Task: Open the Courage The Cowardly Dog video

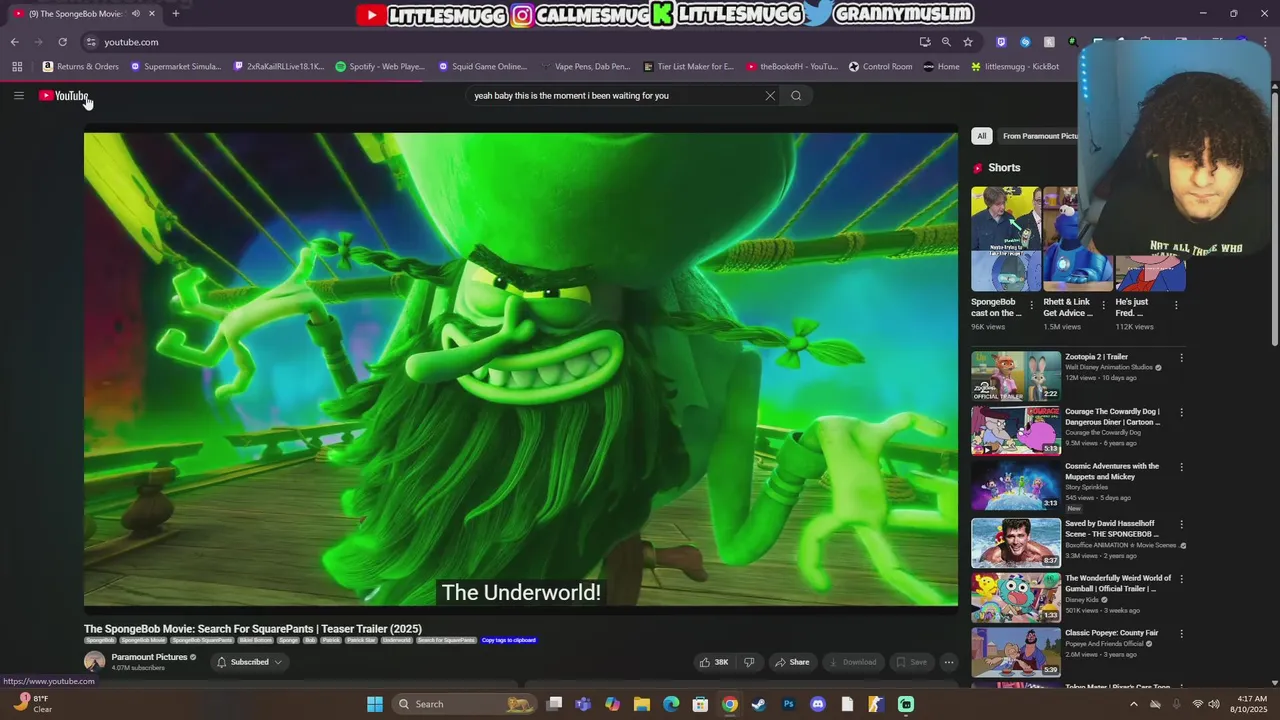Action: pyautogui.click(x=1016, y=431)
